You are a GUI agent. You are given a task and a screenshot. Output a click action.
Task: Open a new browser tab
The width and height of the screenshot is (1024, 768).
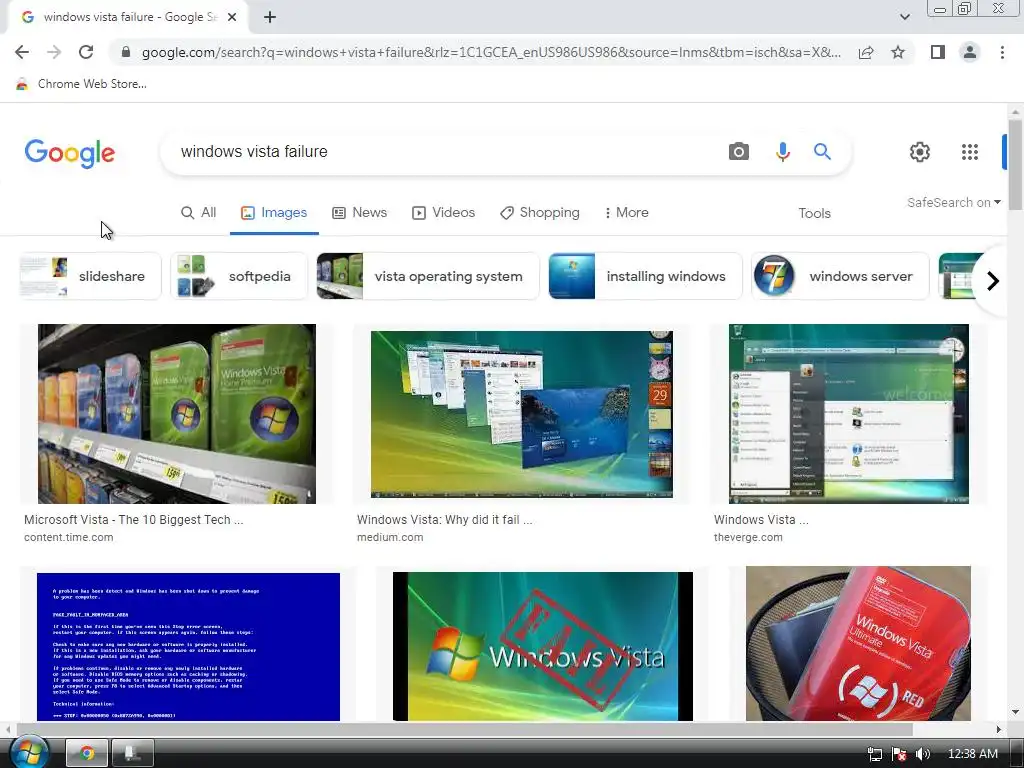270,18
